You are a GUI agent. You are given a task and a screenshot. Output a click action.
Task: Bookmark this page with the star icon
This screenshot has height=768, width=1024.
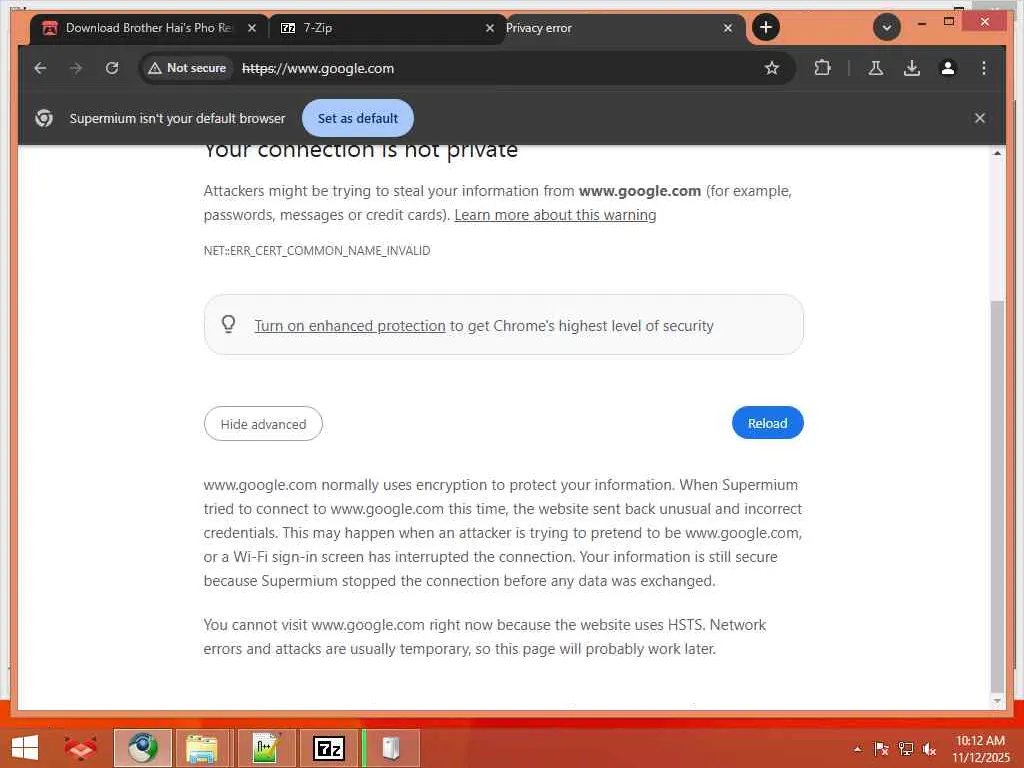(x=772, y=68)
